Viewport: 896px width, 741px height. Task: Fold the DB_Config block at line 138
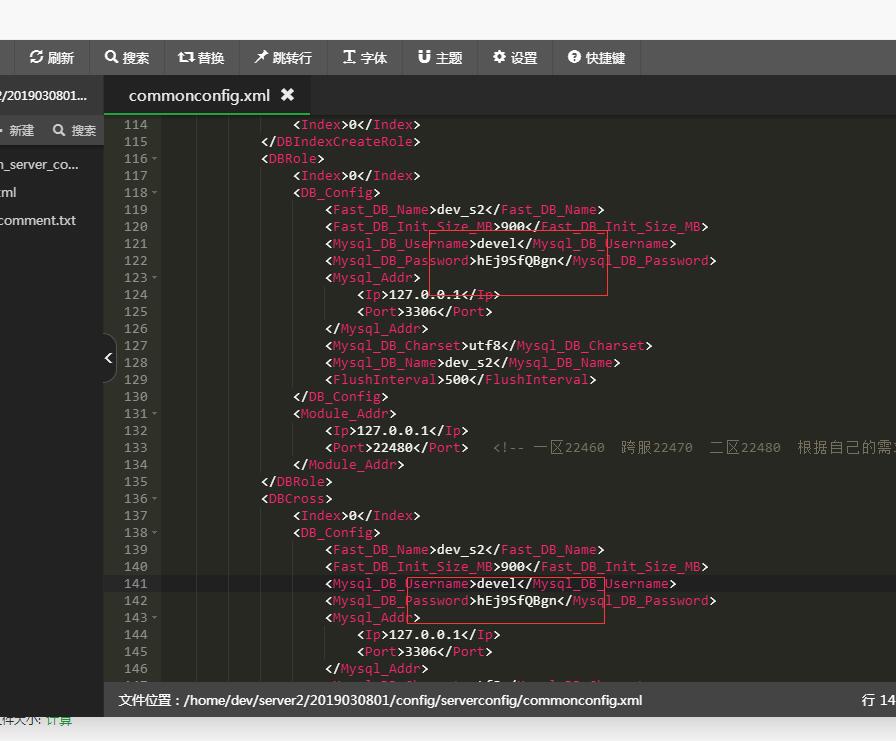pyautogui.click(x=155, y=532)
